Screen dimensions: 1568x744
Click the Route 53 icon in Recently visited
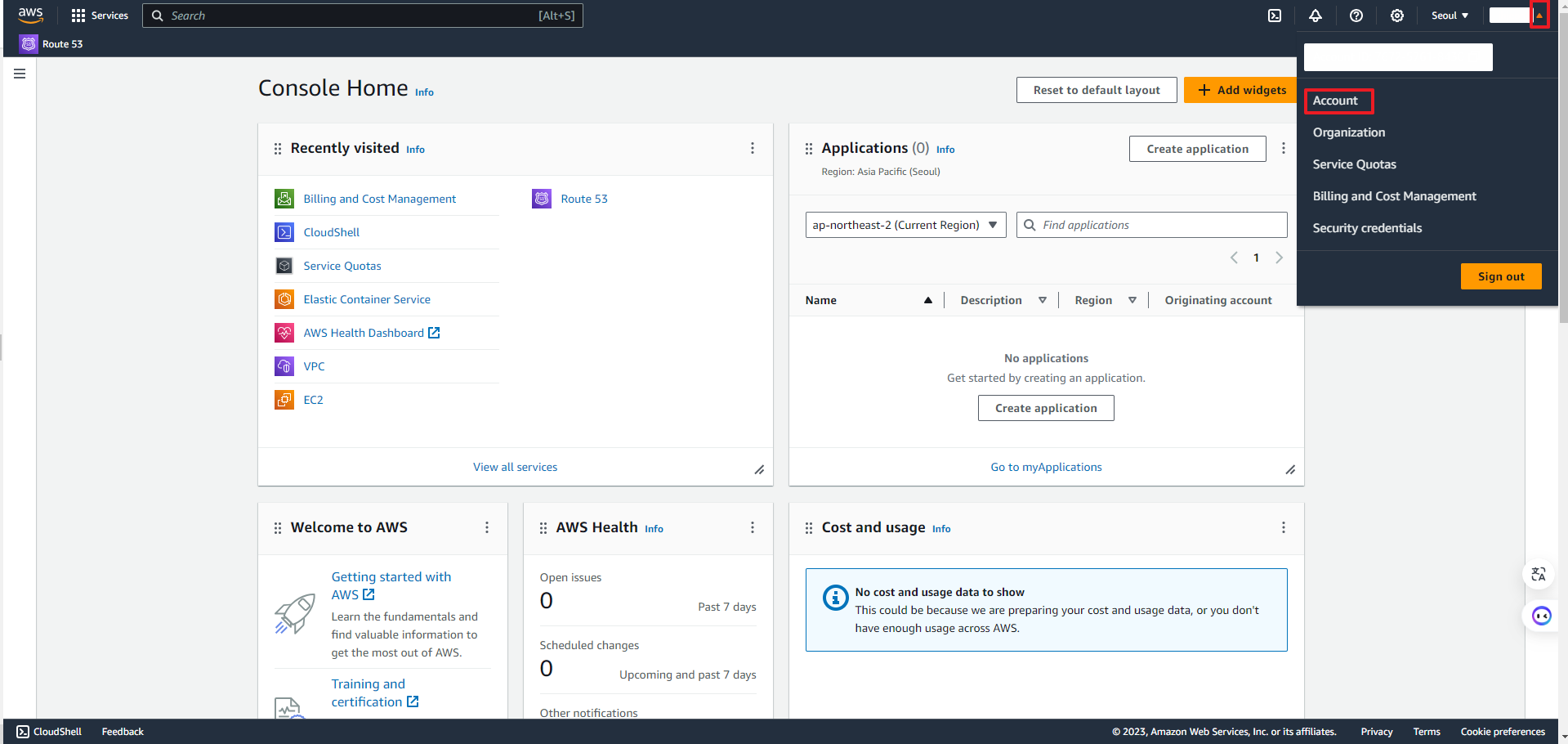click(x=542, y=199)
